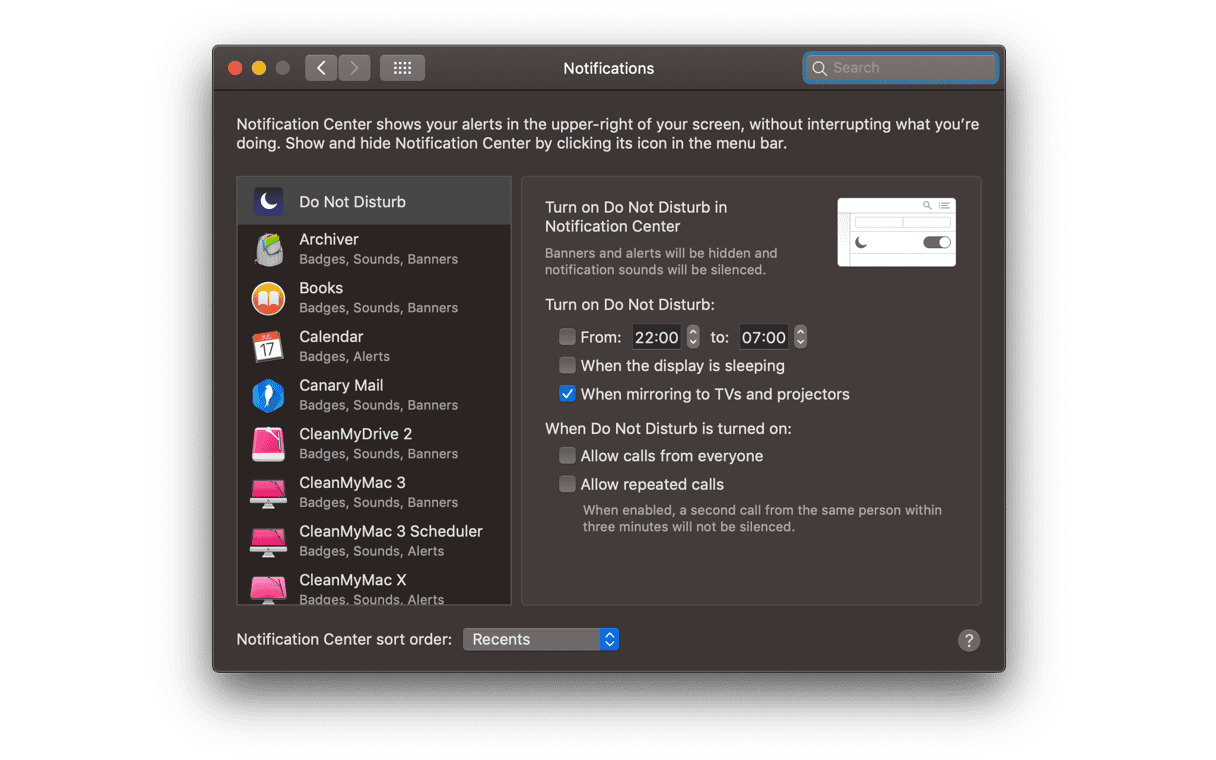Select the CleanMyDrive 2 icon
This screenshot has width=1216, height=760.
pyautogui.click(x=268, y=444)
